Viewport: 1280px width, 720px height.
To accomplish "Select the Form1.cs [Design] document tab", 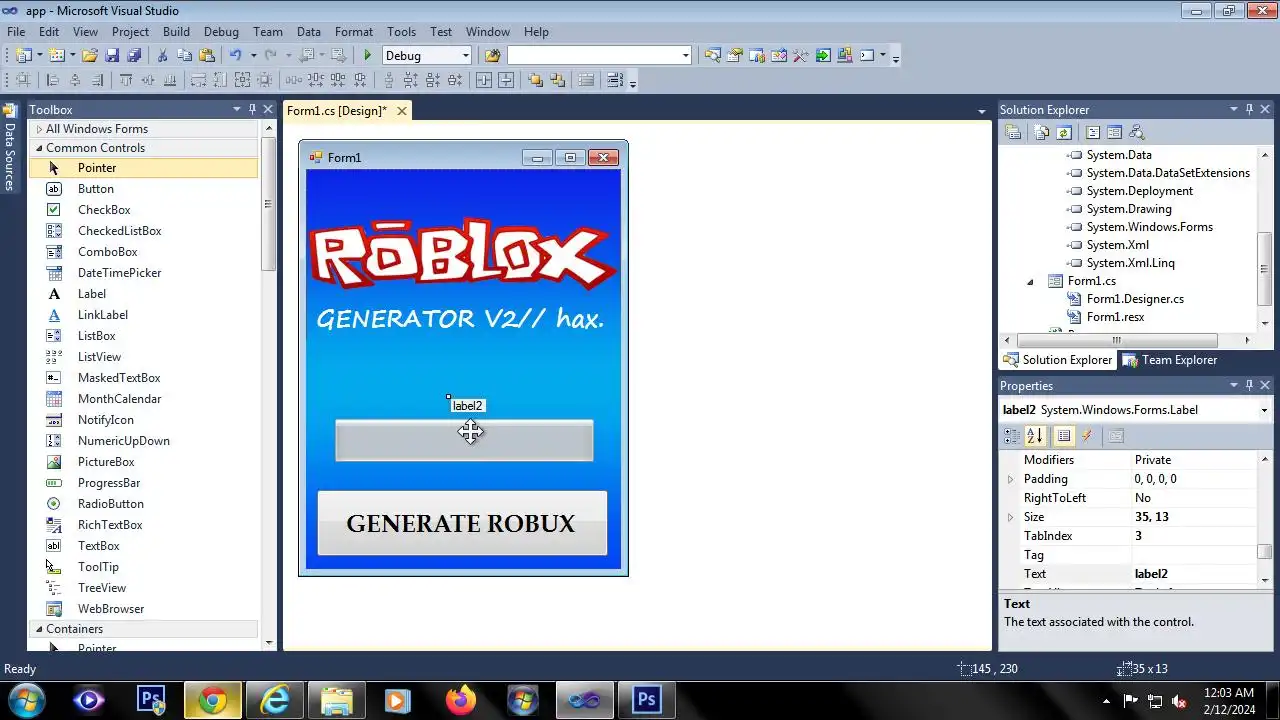I will coord(337,111).
